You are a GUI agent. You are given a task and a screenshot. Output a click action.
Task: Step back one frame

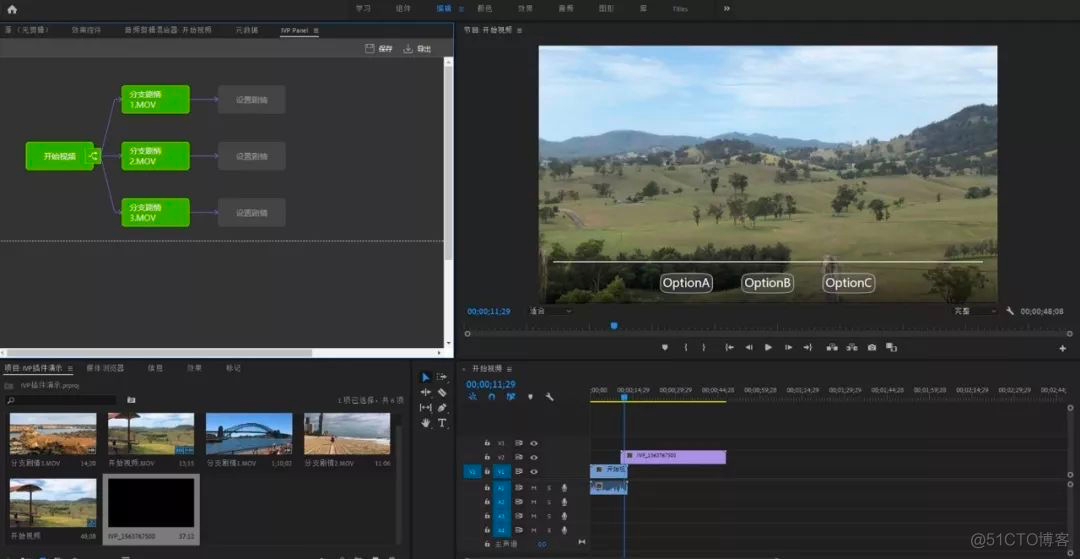coord(749,347)
